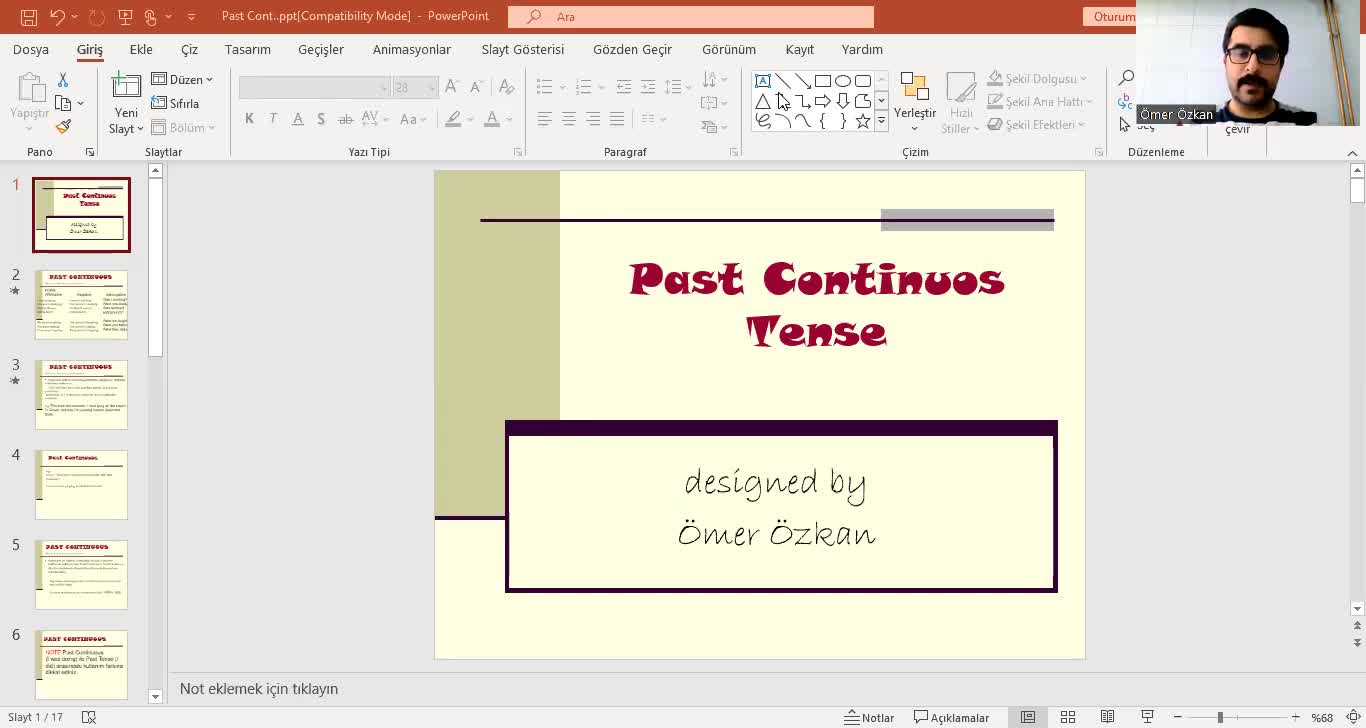Screen dimensions: 1366x728
Task: Select the Text Box shape tool
Action: coord(763,81)
